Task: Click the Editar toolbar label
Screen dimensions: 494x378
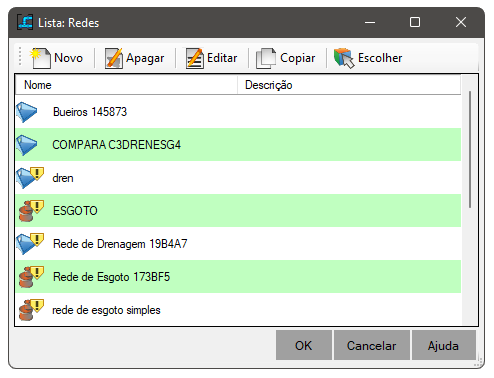Action: [222, 58]
